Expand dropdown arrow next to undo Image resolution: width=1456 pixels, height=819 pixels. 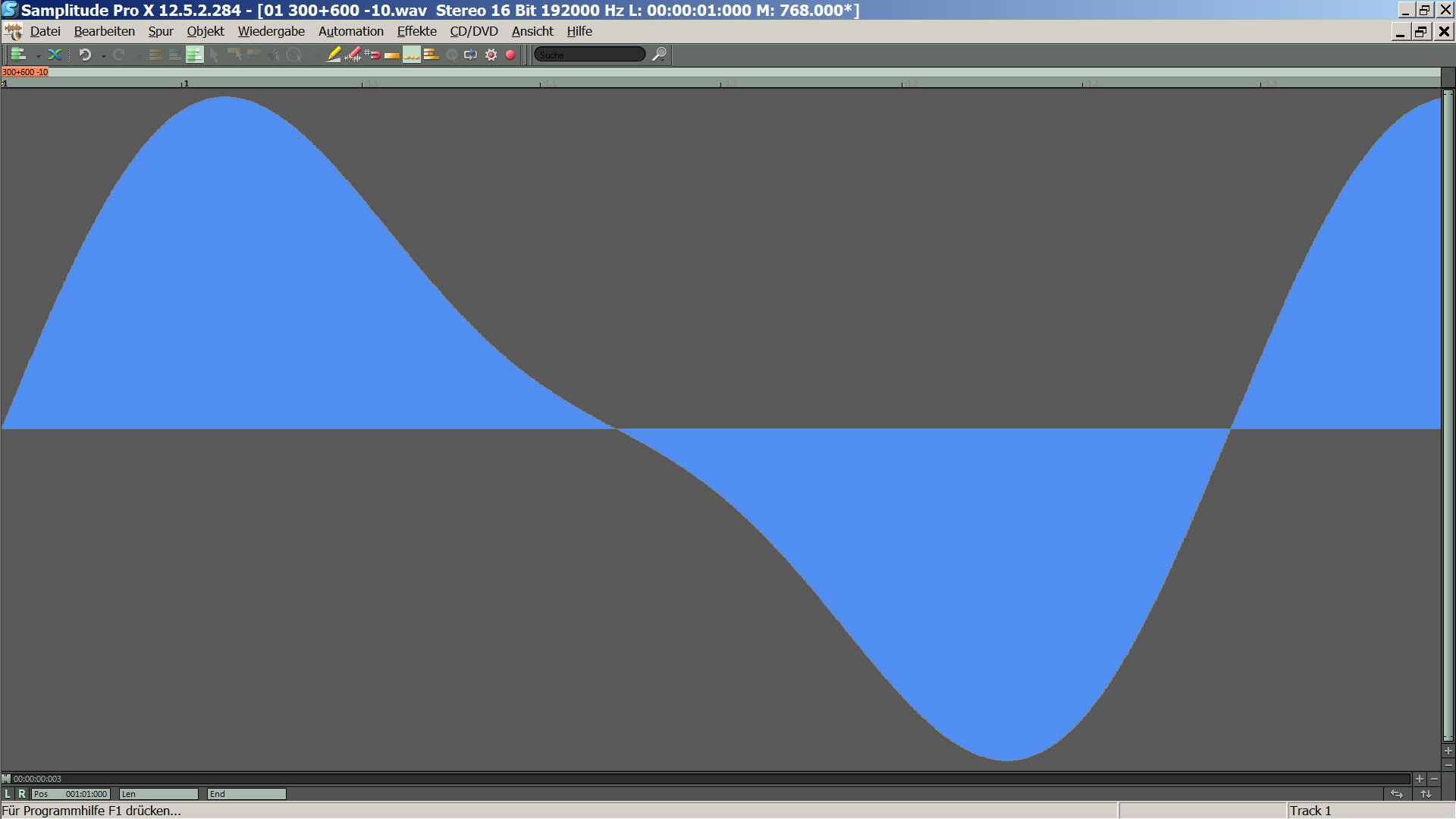103,56
